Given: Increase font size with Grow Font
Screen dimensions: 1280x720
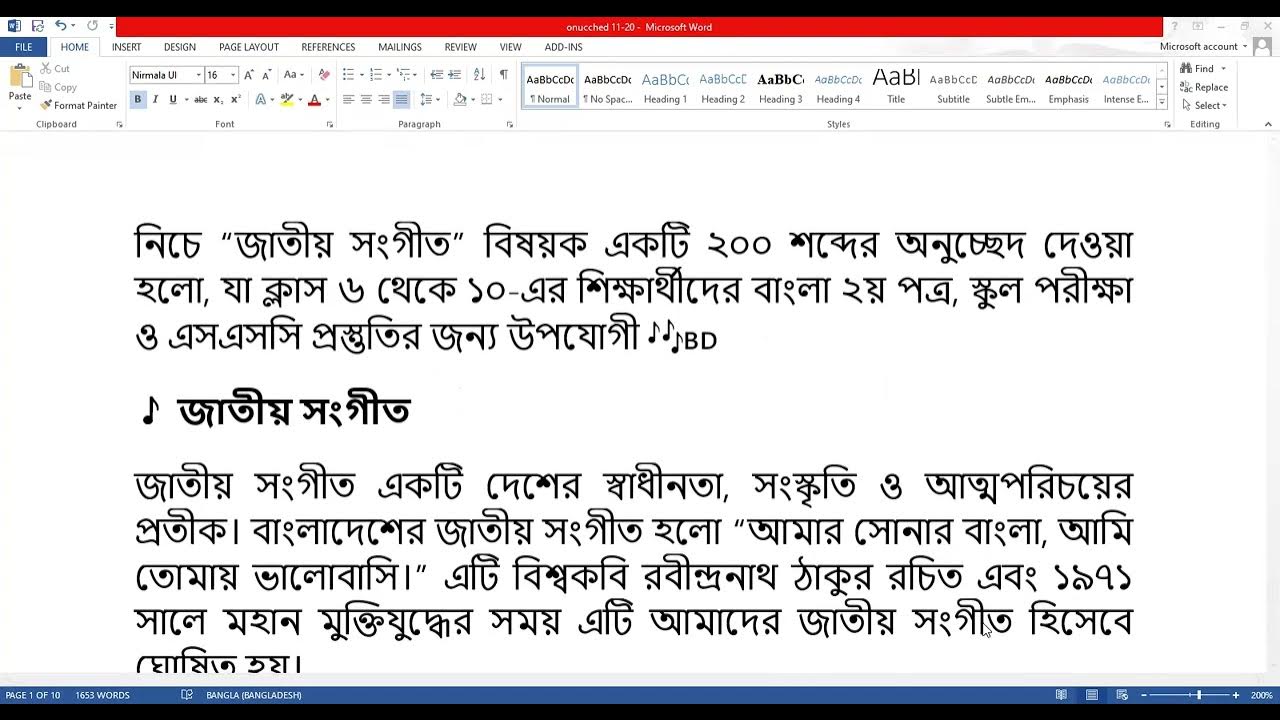Looking at the screenshot, I should tap(249, 75).
